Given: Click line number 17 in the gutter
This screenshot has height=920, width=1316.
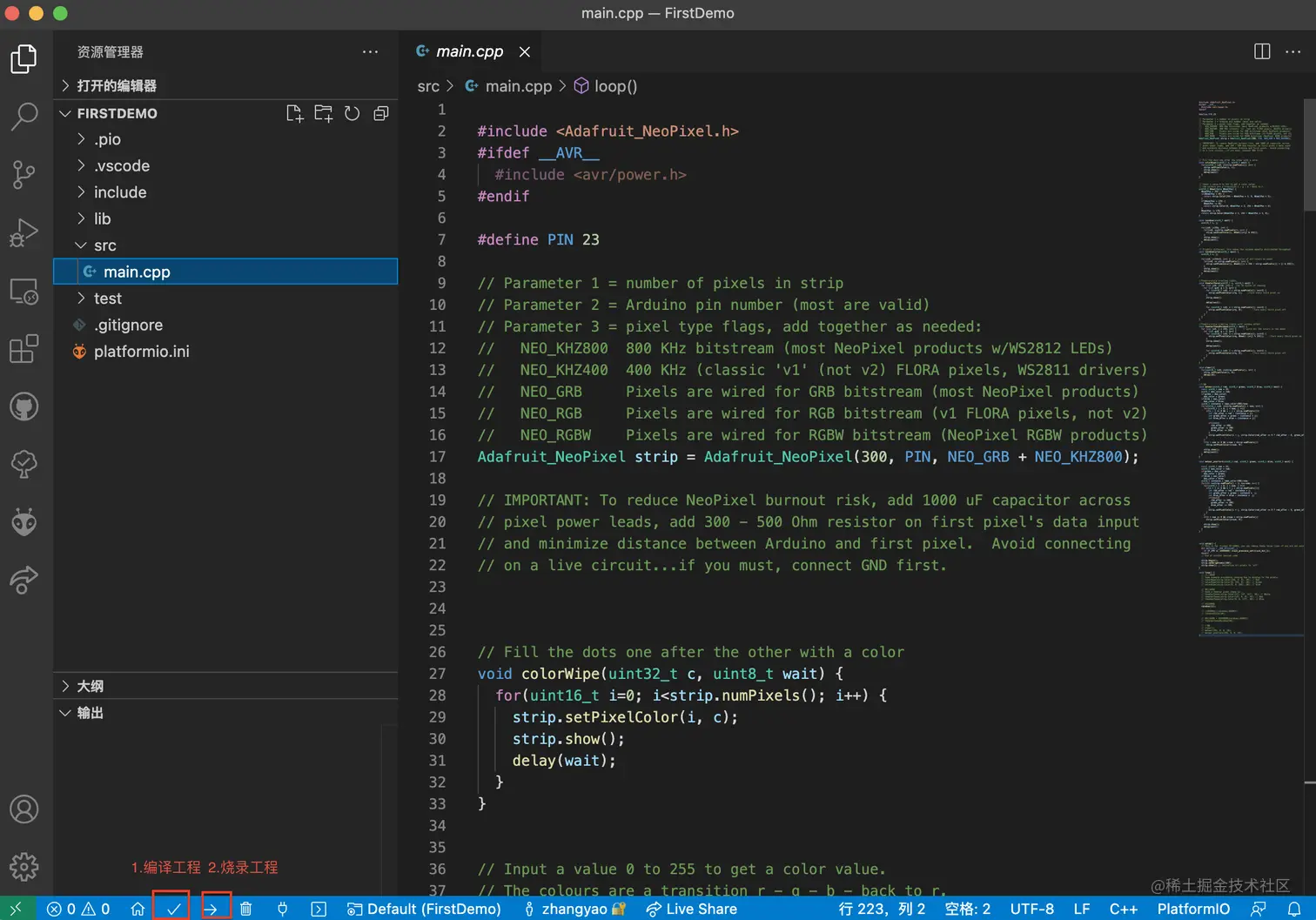Looking at the screenshot, I should [x=437, y=457].
